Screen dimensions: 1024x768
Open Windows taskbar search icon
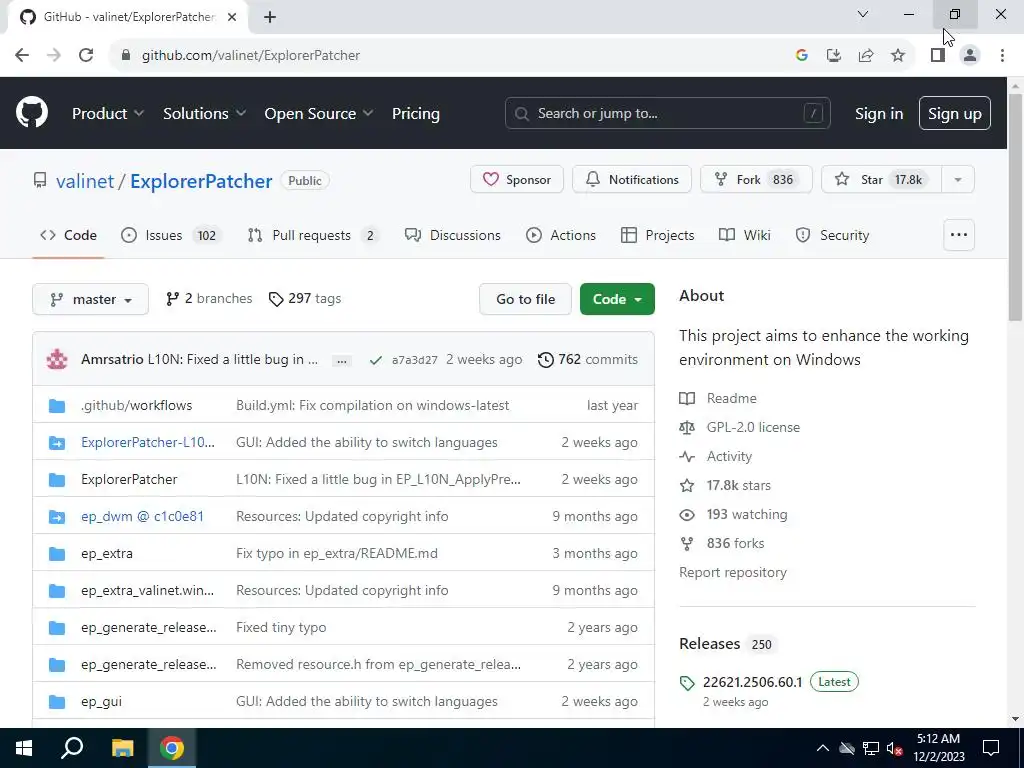[72, 748]
